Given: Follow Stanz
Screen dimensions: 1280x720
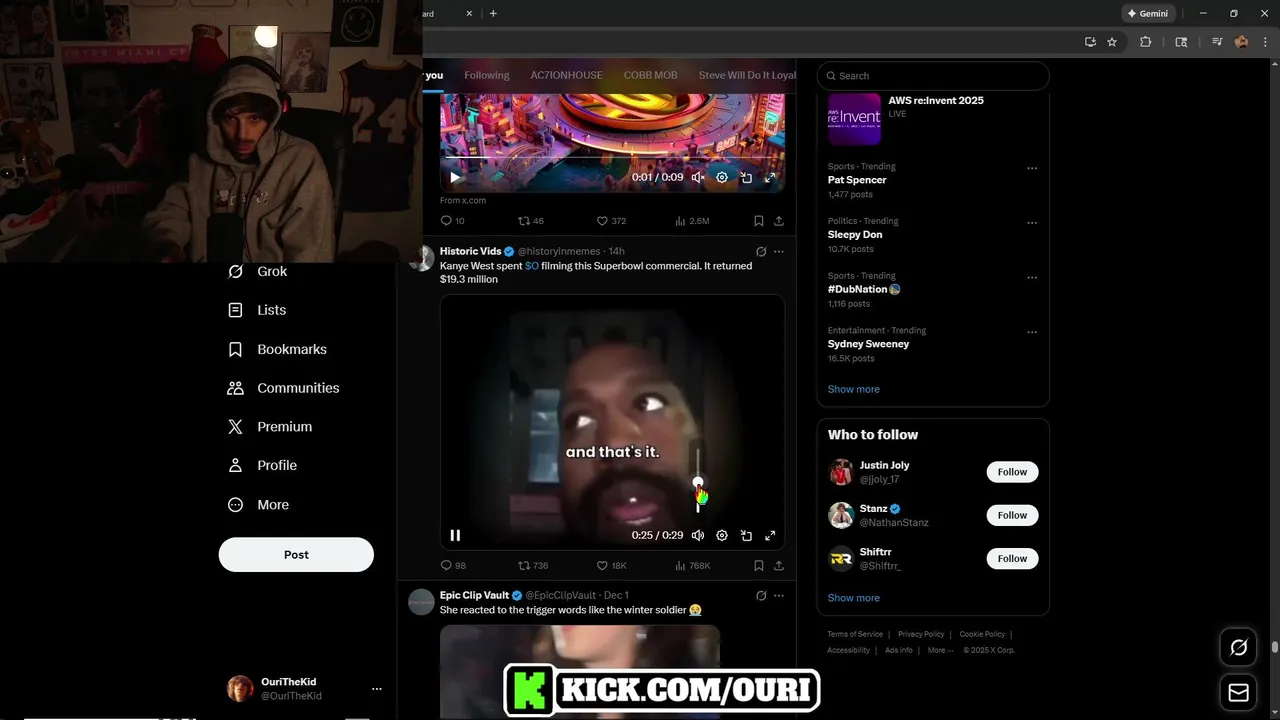Looking at the screenshot, I should pos(1012,515).
